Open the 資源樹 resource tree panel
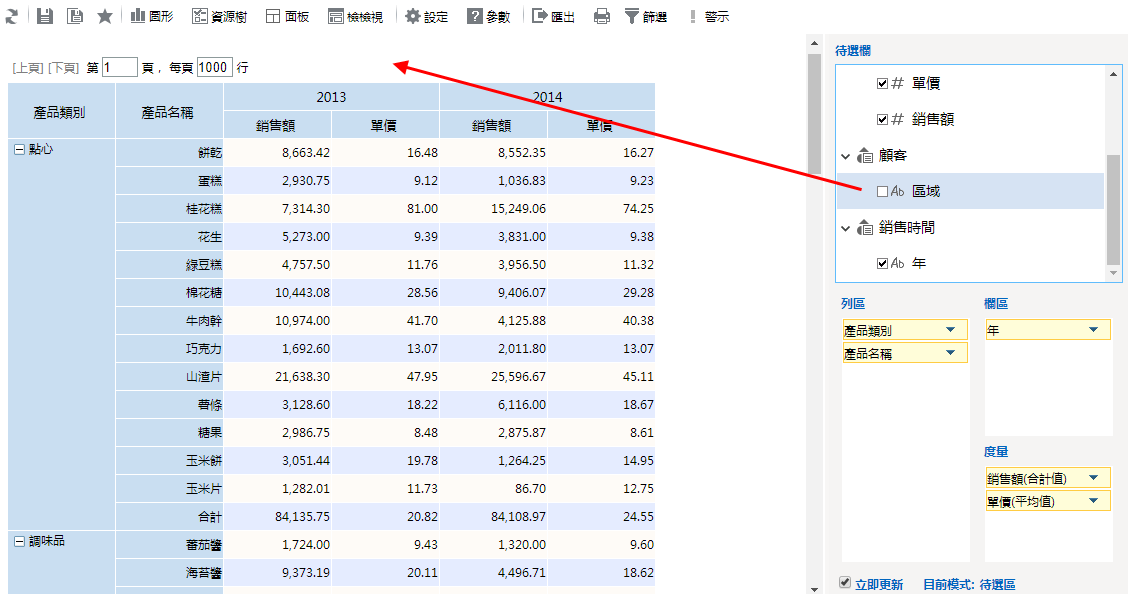The height and width of the screenshot is (594, 1128). [219, 16]
